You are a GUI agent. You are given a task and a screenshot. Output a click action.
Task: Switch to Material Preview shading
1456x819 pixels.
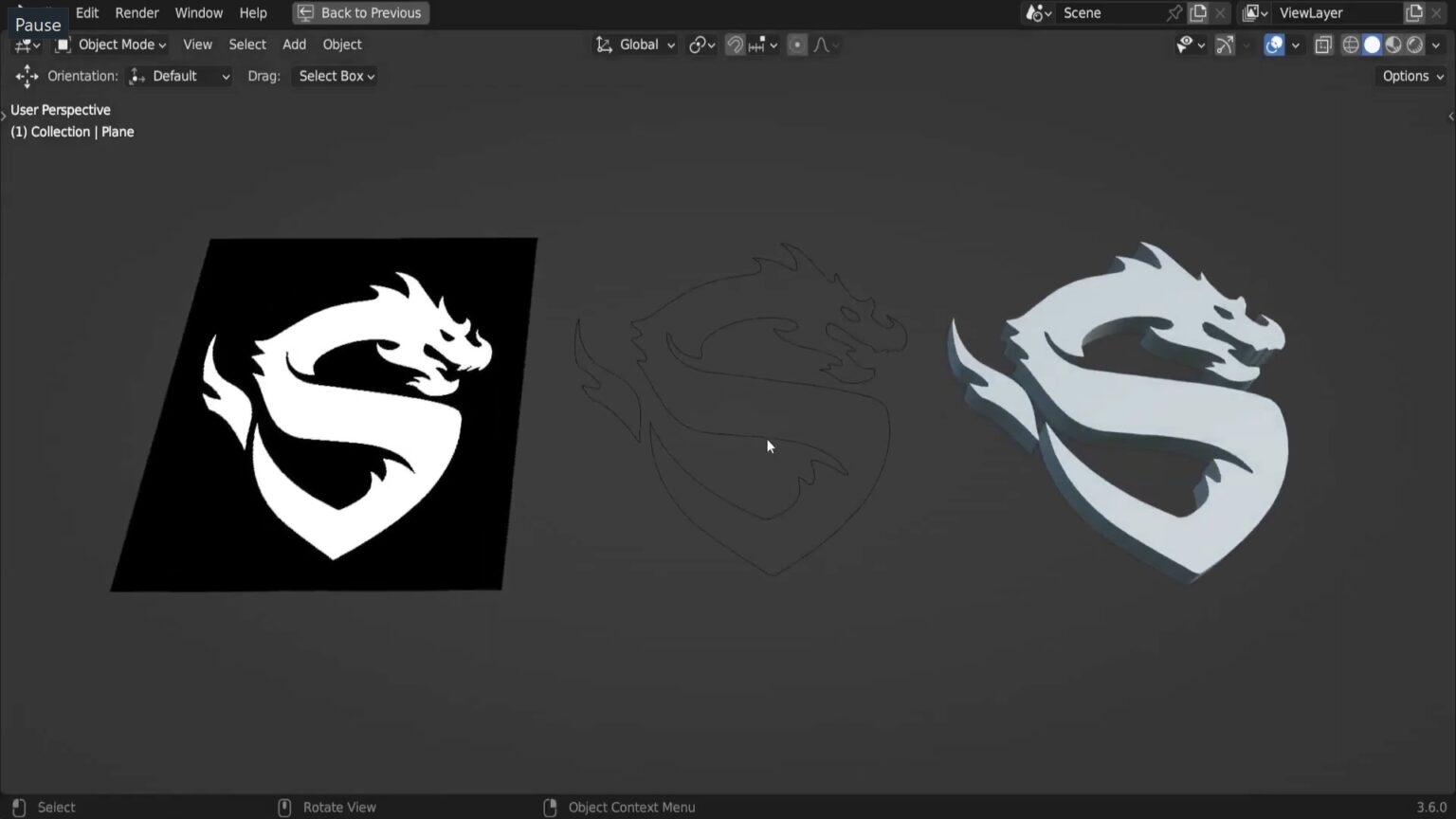pyautogui.click(x=1393, y=45)
